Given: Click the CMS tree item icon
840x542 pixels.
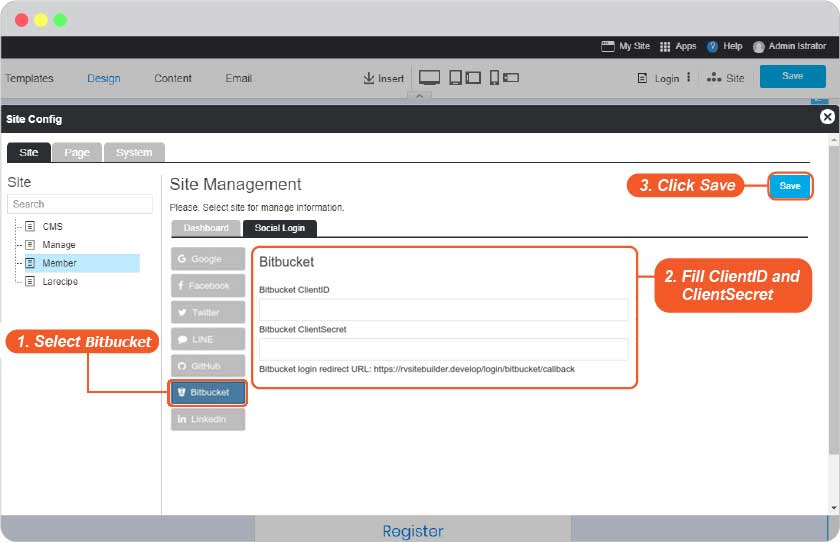Looking at the screenshot, I should click(x=30, y=226).
